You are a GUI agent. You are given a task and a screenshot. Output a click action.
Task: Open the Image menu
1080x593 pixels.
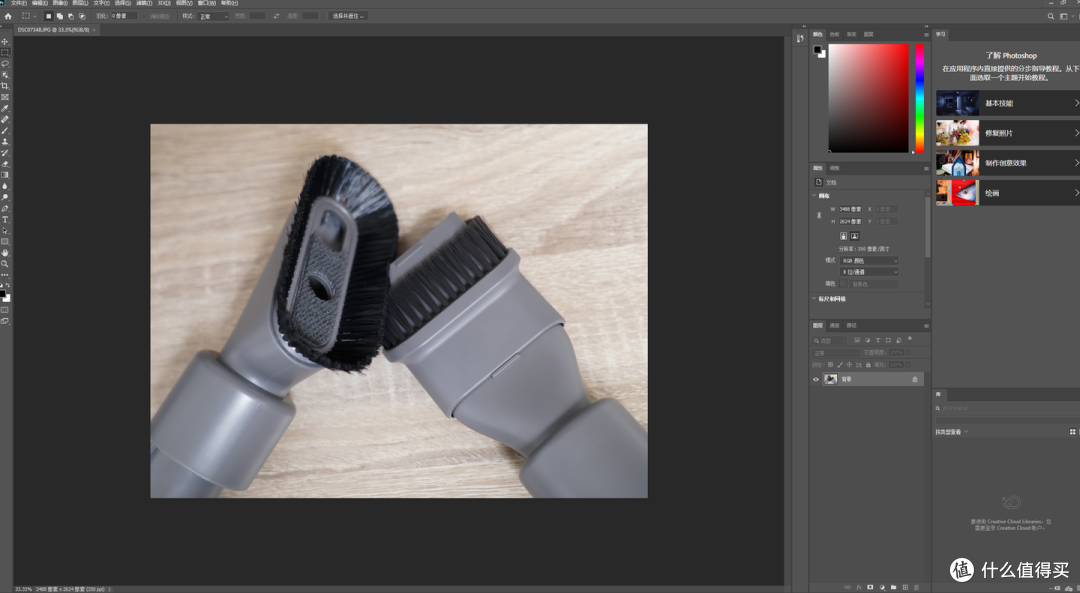click(60, 3)
